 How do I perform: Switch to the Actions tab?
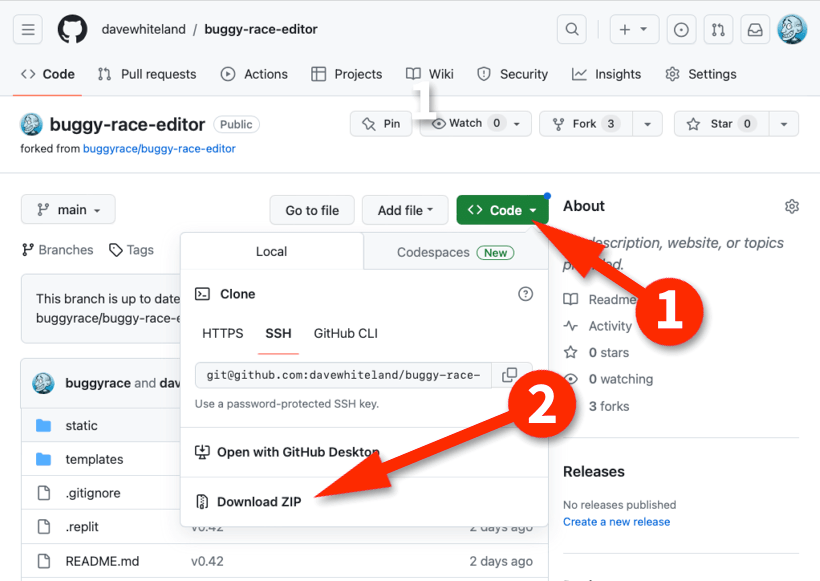254,74
